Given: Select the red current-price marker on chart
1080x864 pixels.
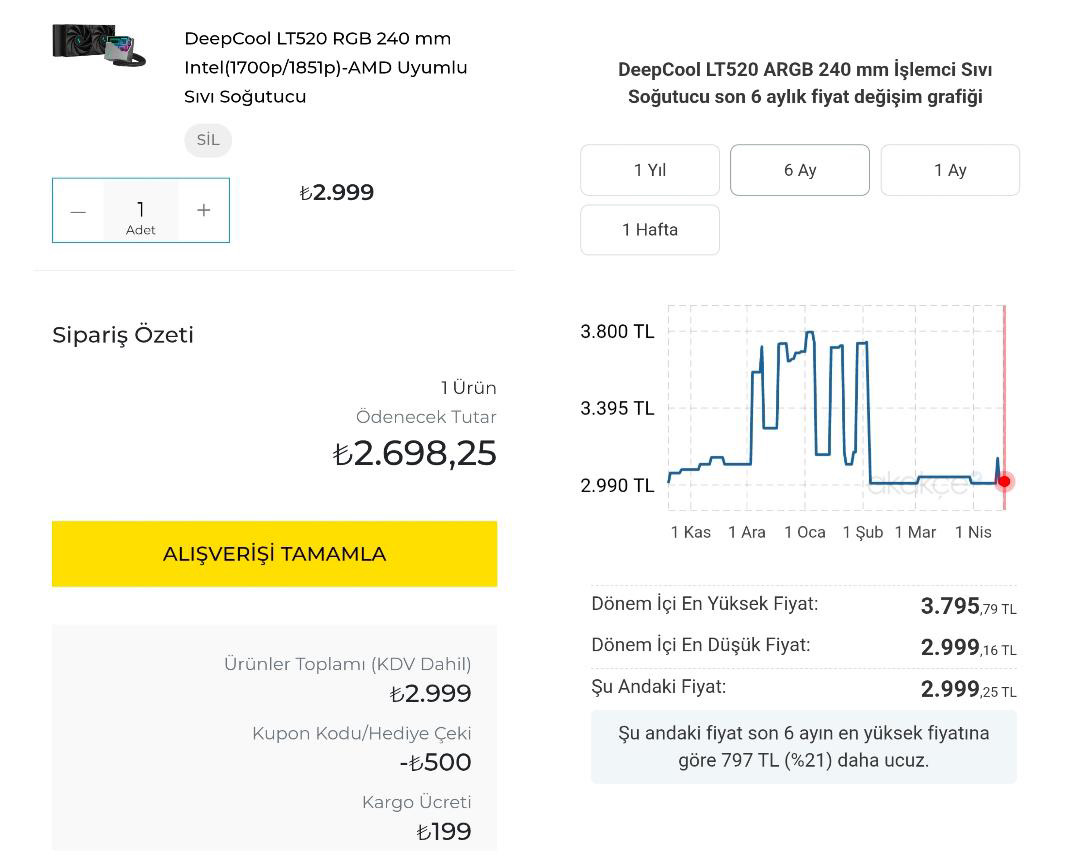Looking at the screenshot, I should pyautogui.click(x=1004, y=482).
